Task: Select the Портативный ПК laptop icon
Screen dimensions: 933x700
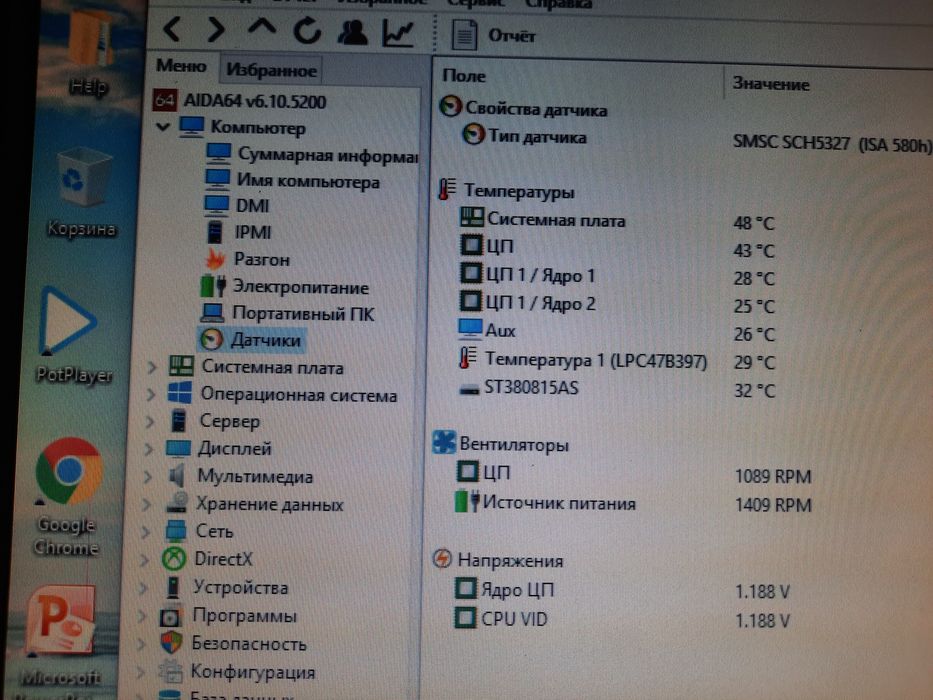Action: pos(212,312)
